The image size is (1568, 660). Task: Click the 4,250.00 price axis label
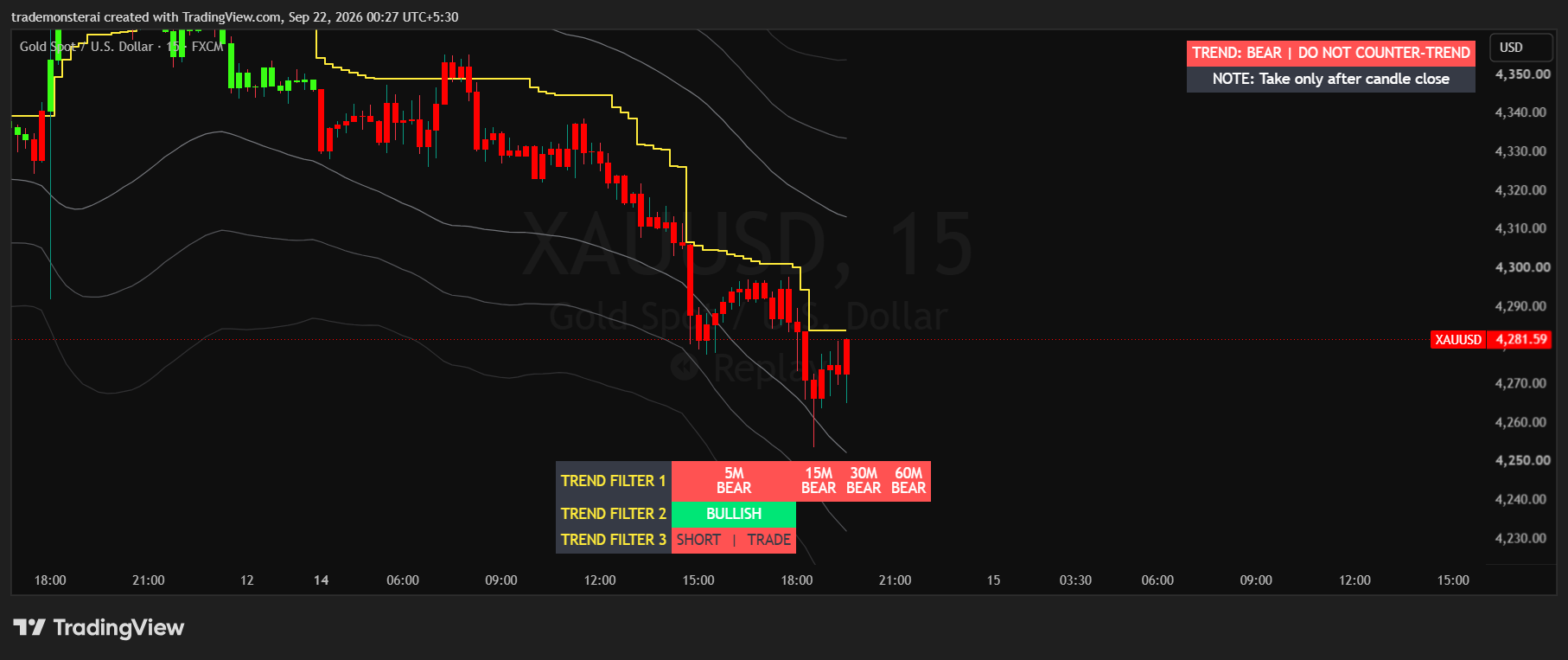coord(1523,460)
